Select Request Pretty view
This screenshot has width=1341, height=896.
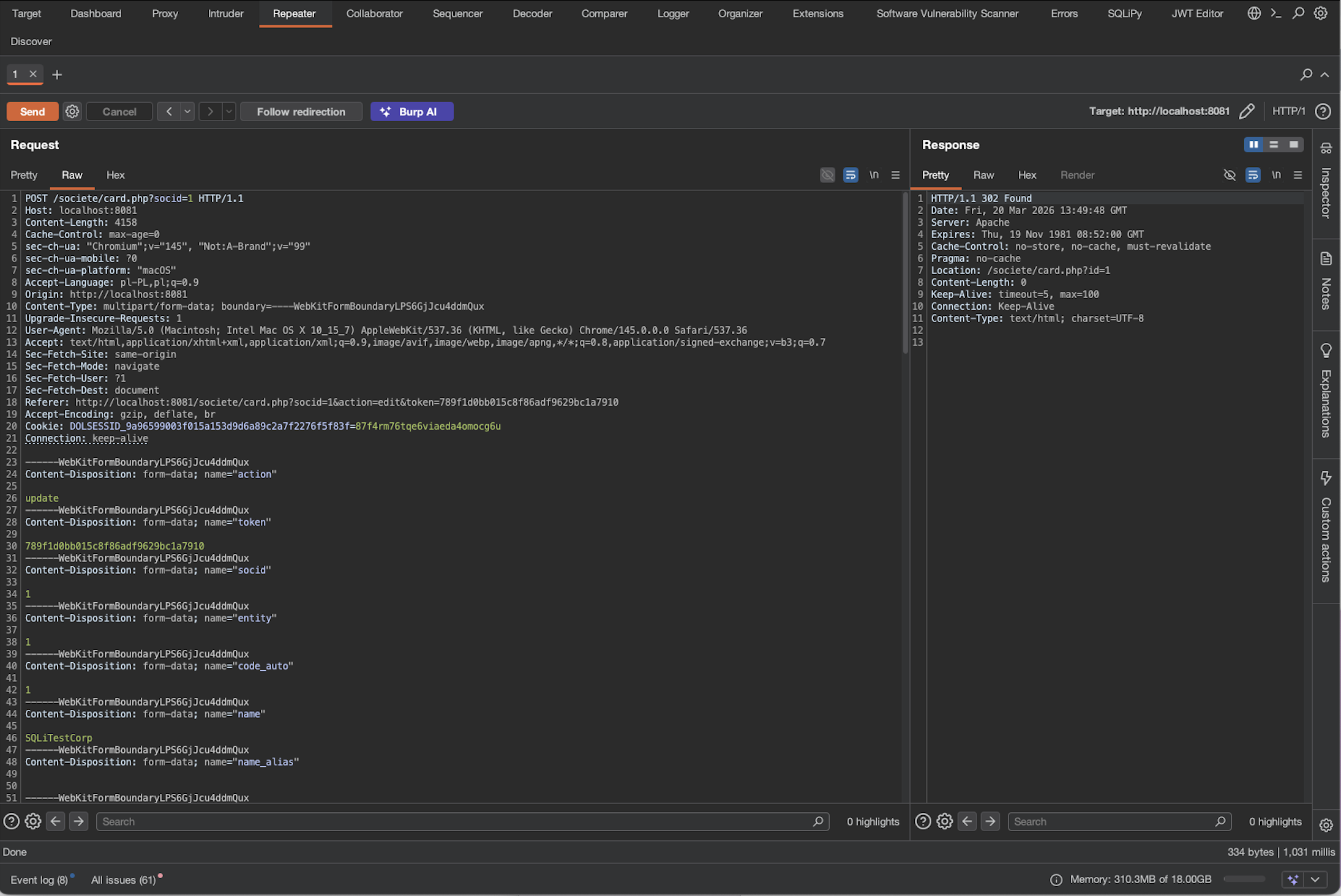pyautogui.click(x=24, y=175)
